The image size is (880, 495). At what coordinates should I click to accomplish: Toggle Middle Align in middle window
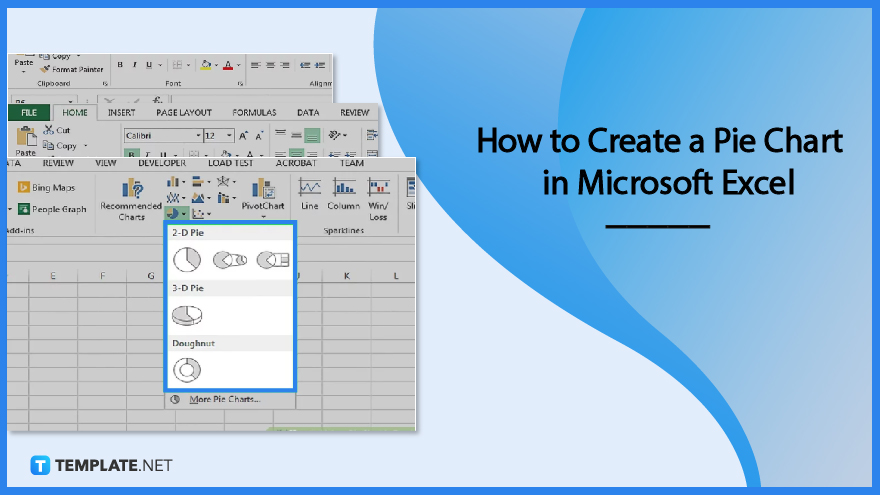click(x=296, y=135)
